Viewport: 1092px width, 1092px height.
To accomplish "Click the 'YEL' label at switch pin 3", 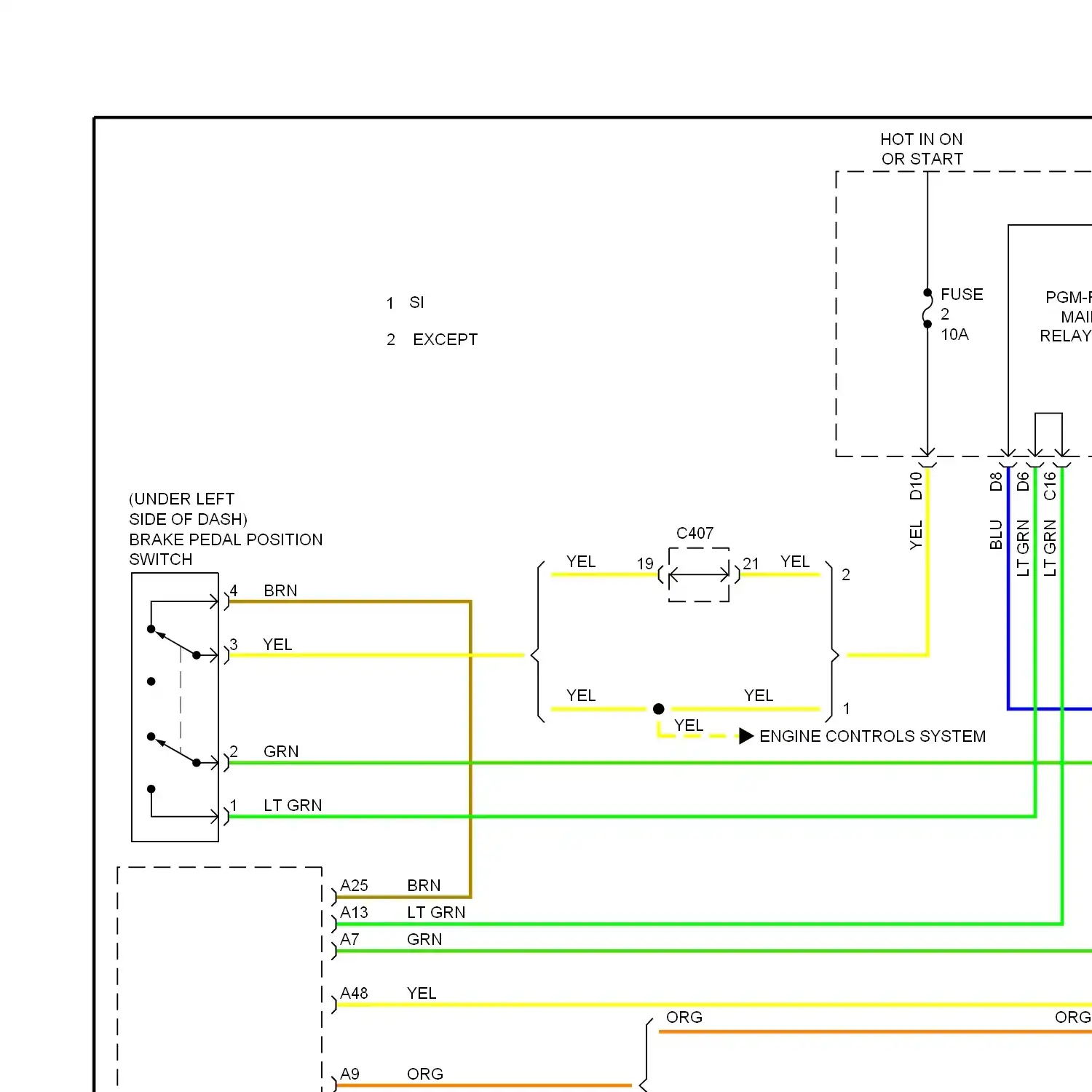I will click(x=277, y=644).
